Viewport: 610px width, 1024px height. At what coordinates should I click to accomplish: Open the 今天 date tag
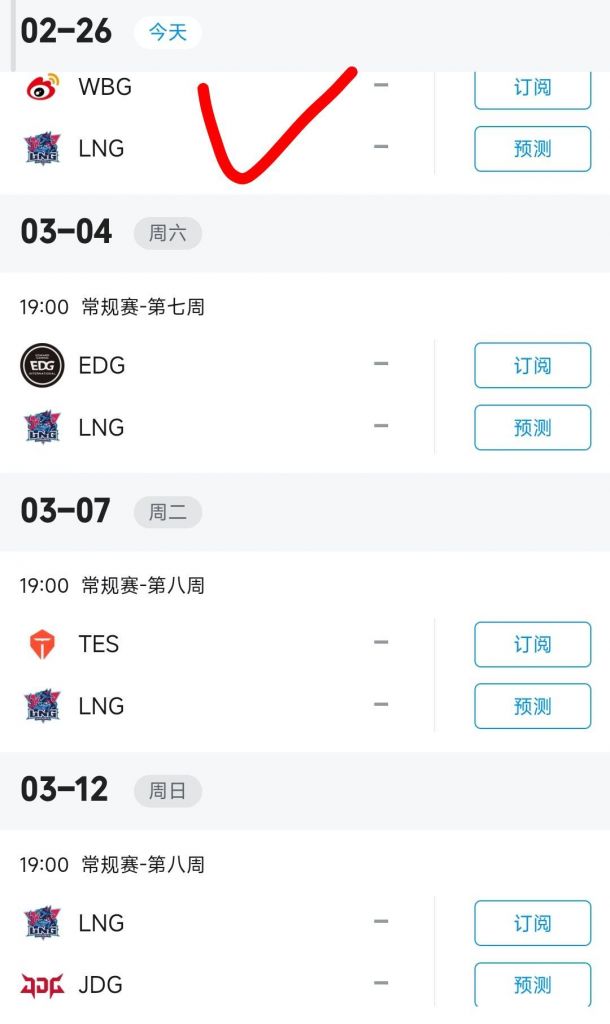(167, 32)
